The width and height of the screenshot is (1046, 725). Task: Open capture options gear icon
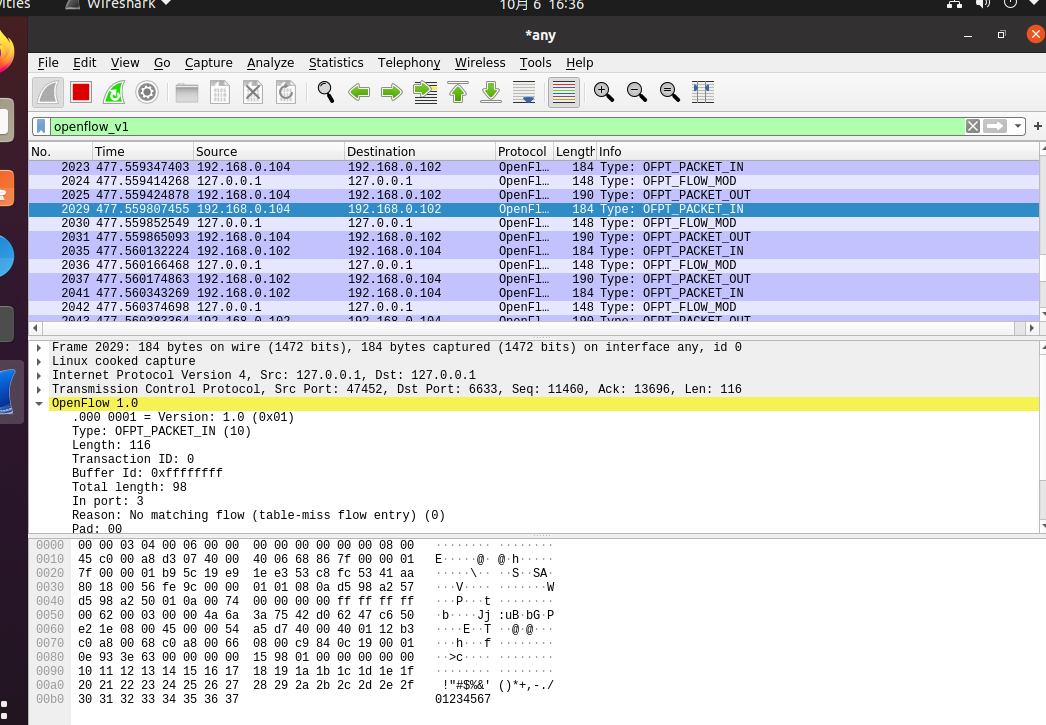(147, 92)
